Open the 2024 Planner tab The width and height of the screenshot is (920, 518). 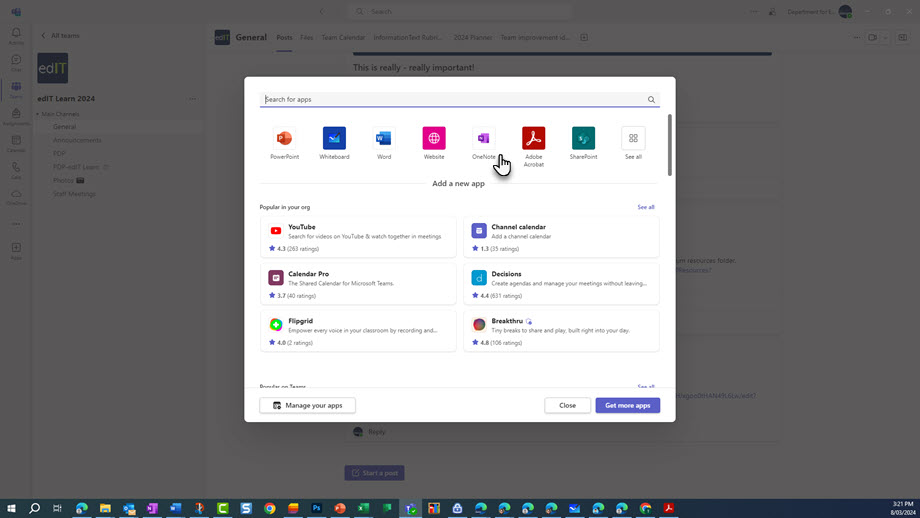coord(472,38)
